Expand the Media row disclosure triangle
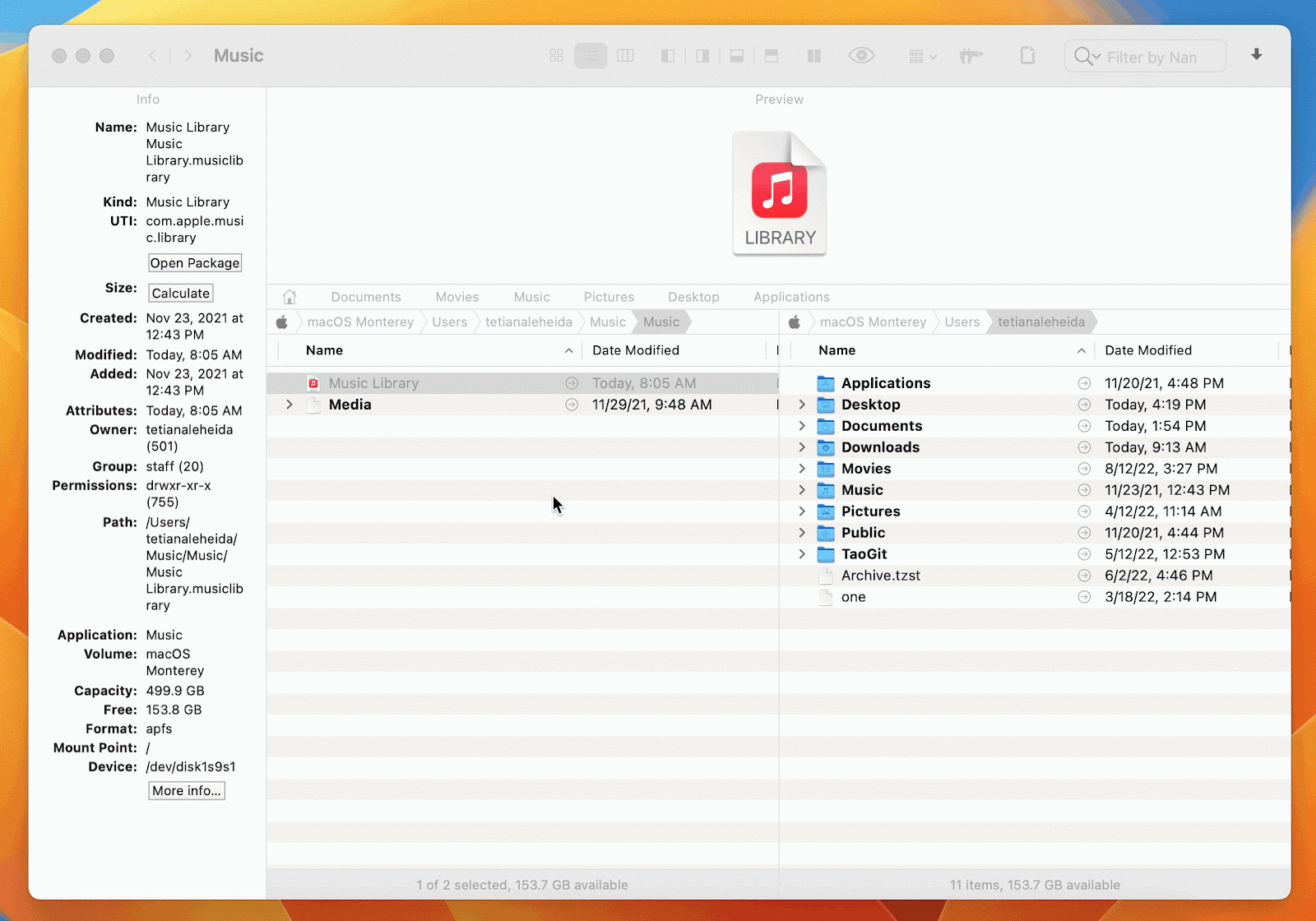 tap(288, 404)
